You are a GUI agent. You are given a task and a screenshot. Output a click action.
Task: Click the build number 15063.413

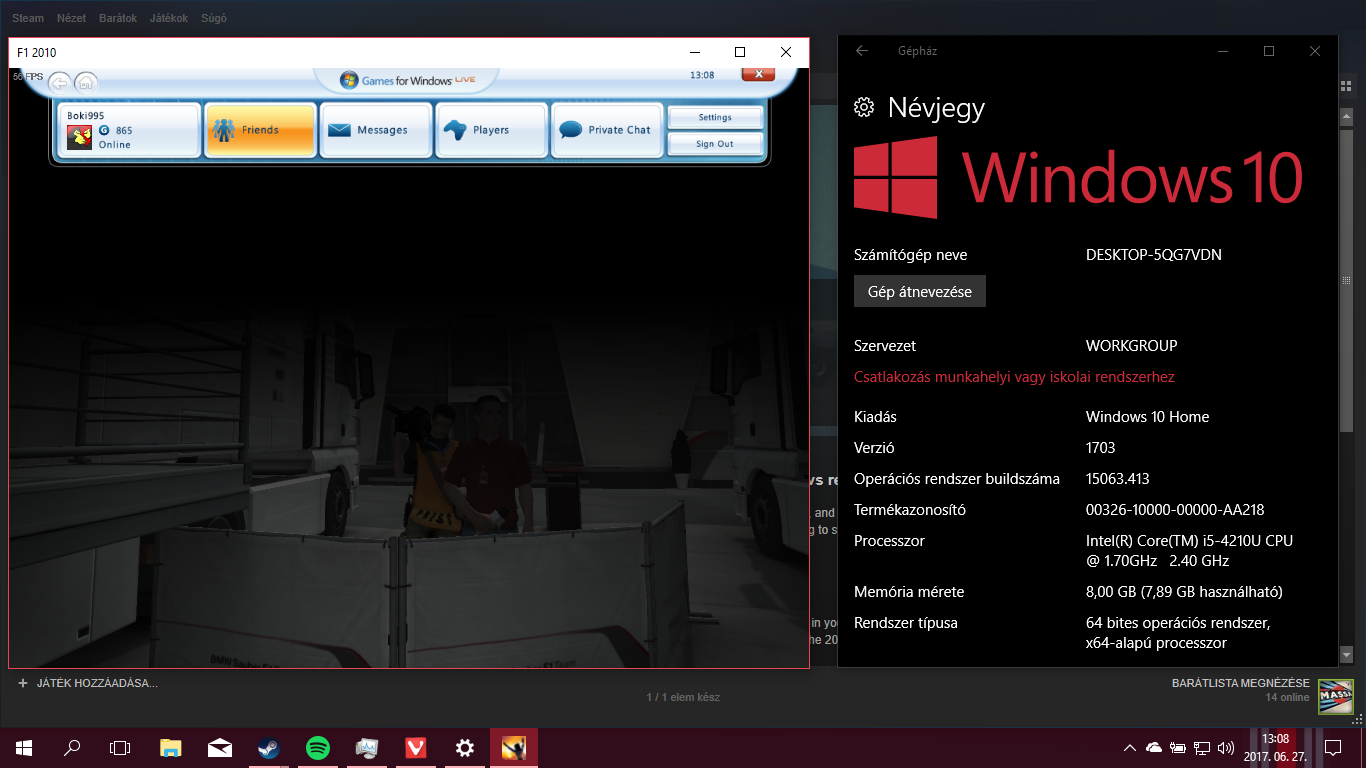coord(1118,479)
